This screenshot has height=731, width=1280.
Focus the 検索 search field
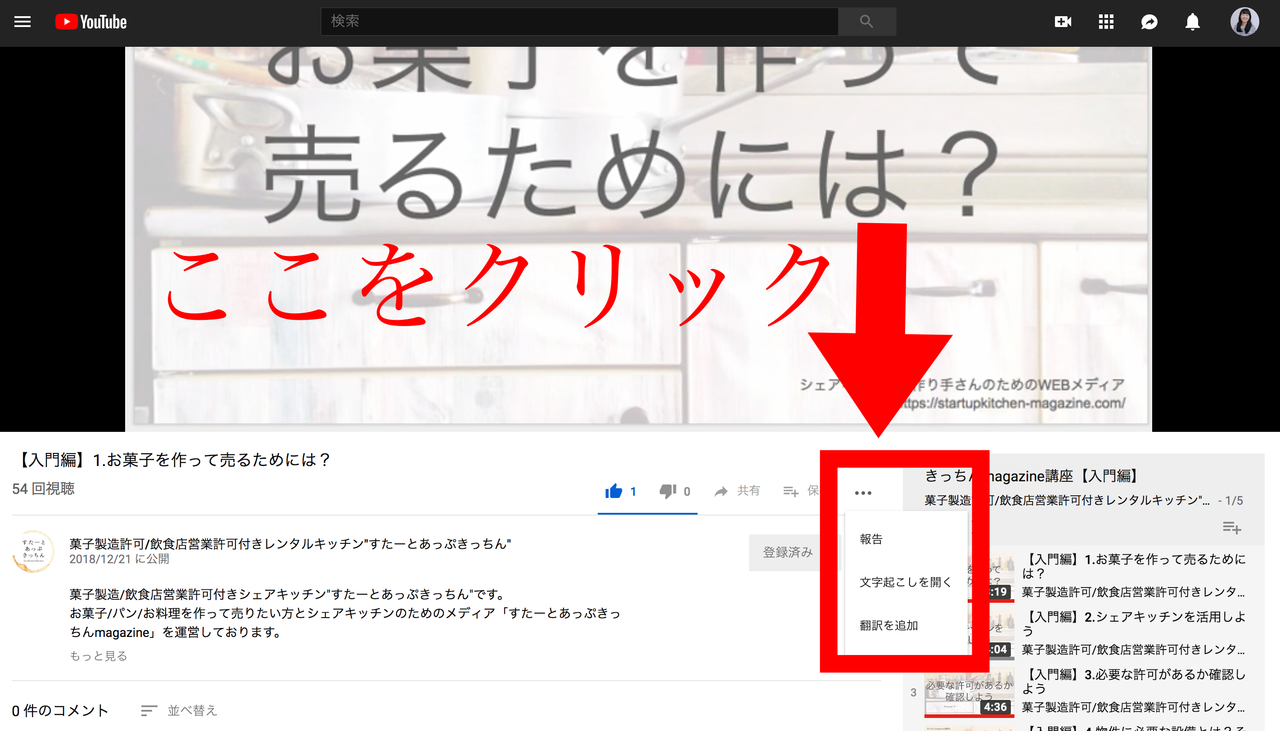pyautogui.click(x=580, y=22)
